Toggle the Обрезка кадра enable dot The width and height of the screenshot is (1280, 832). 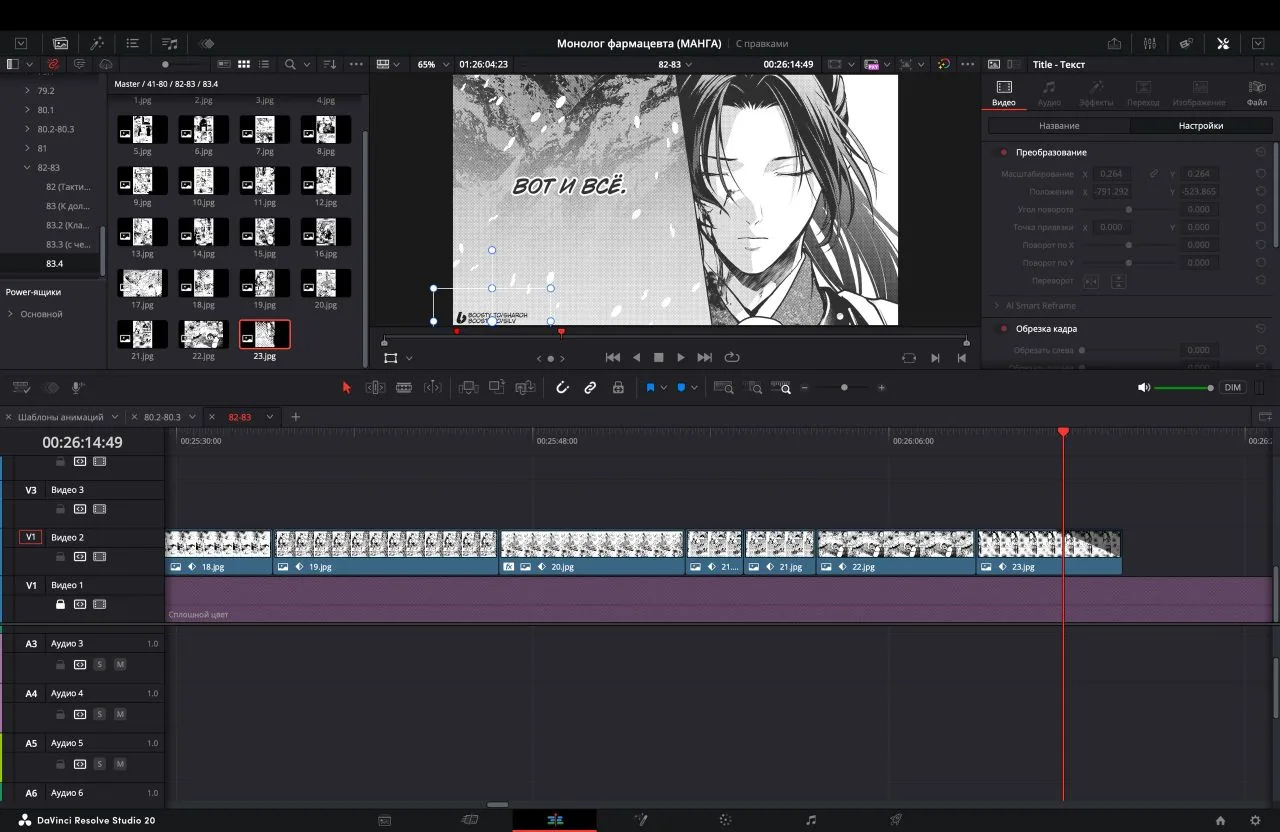point(1003,328)
